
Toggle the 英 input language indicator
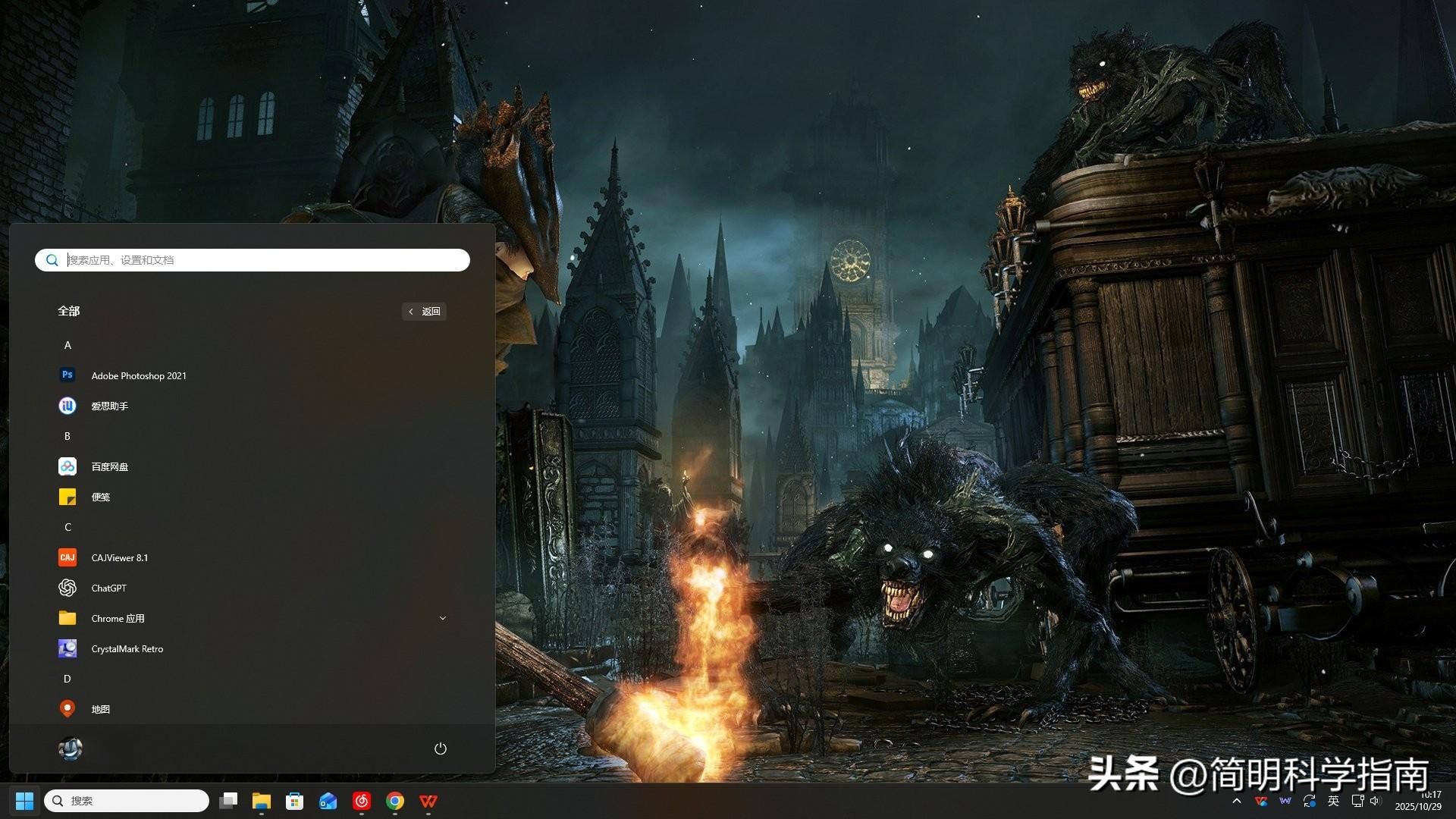click(x=1333, y=802)
